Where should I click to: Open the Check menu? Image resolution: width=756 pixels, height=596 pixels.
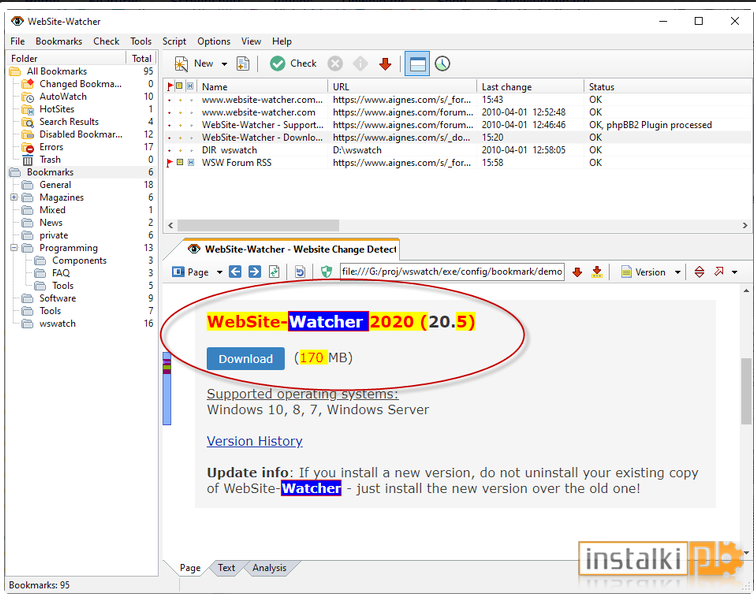(x=106, y=41)
